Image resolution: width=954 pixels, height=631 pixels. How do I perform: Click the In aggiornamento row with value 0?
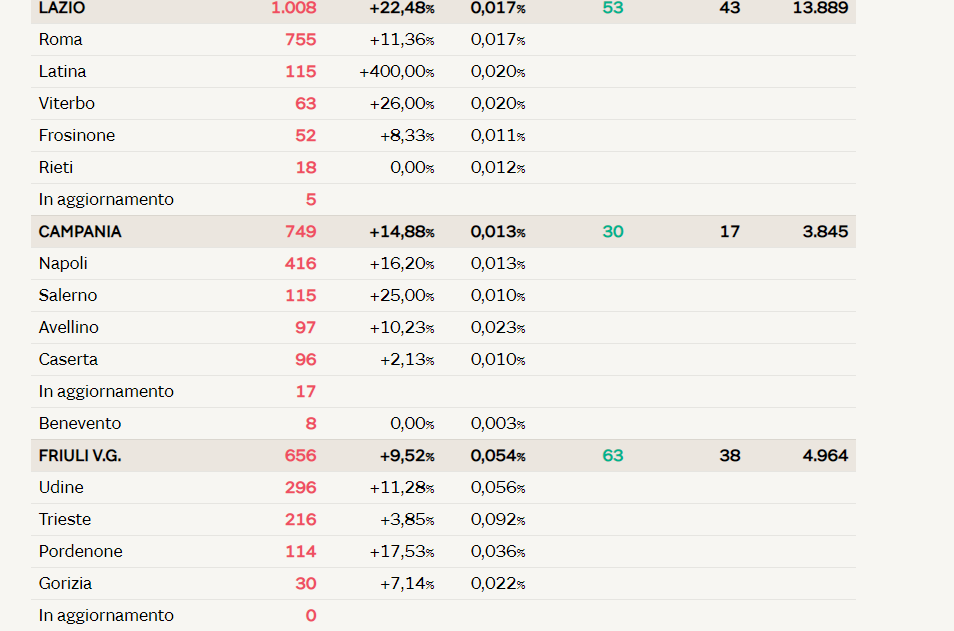click(x=444, y=615)
